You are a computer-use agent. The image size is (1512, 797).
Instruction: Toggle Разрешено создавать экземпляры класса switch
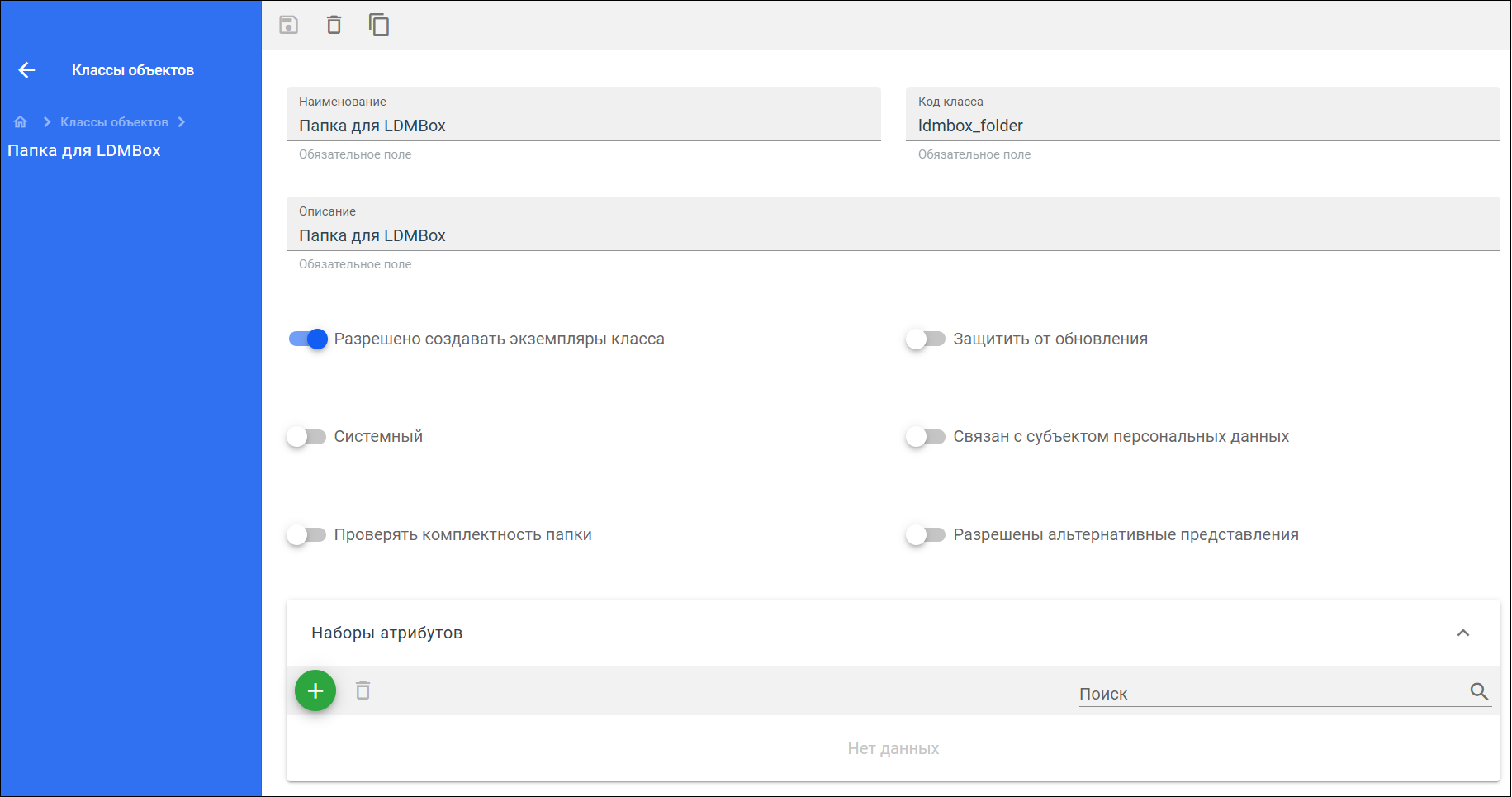coord(308,339)
